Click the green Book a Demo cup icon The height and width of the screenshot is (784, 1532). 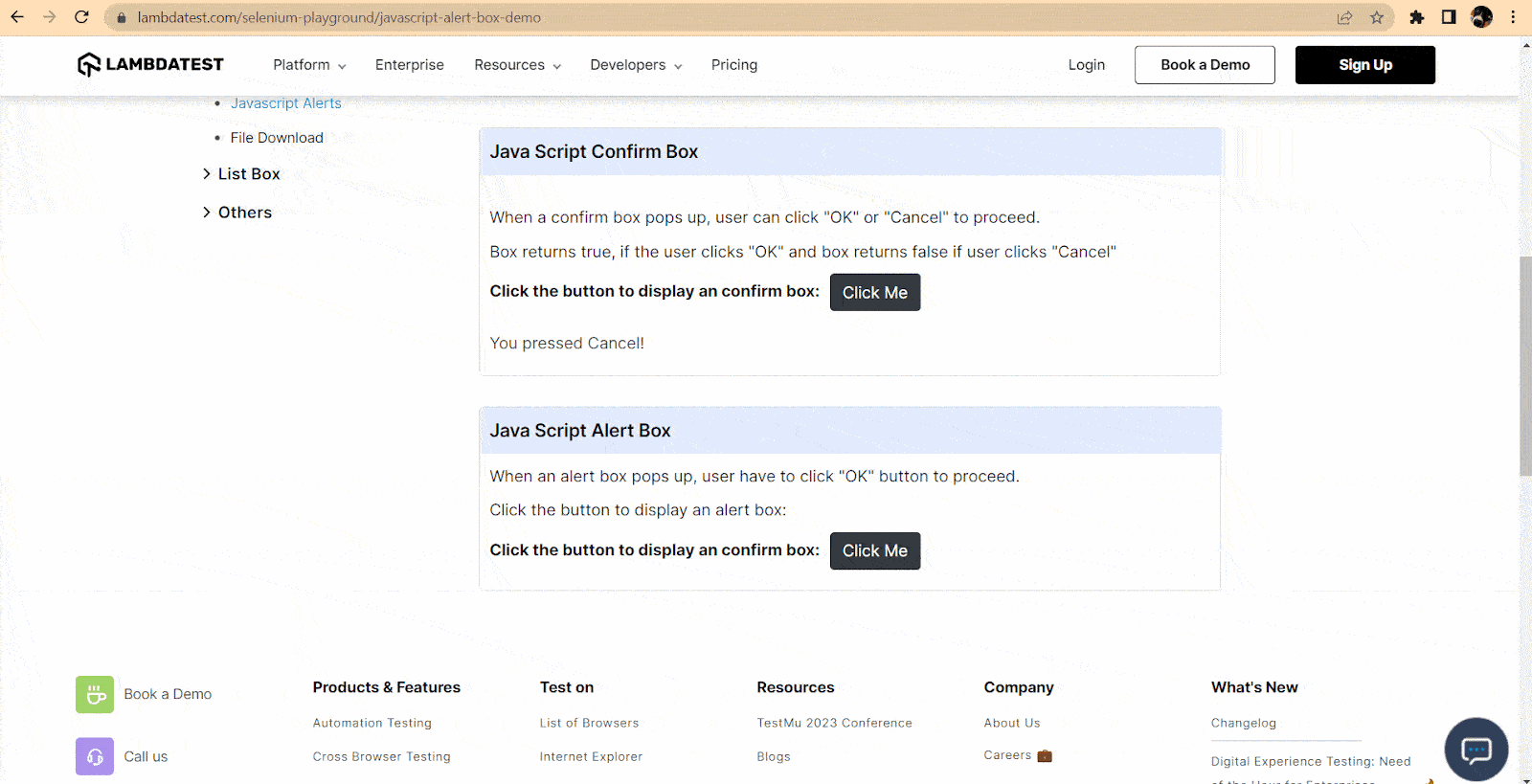coord(95,694)
